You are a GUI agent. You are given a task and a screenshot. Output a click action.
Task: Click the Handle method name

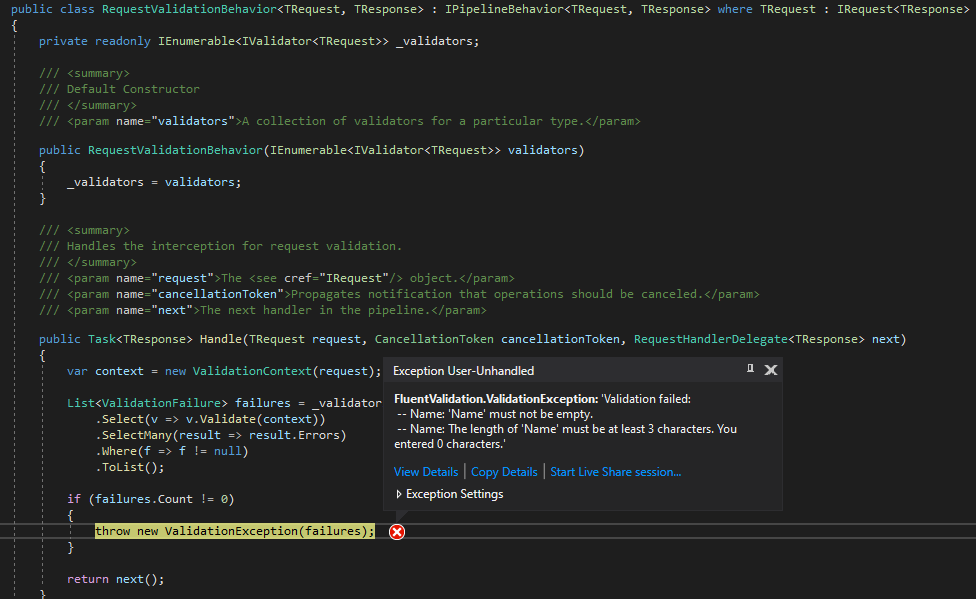point(220,339)
